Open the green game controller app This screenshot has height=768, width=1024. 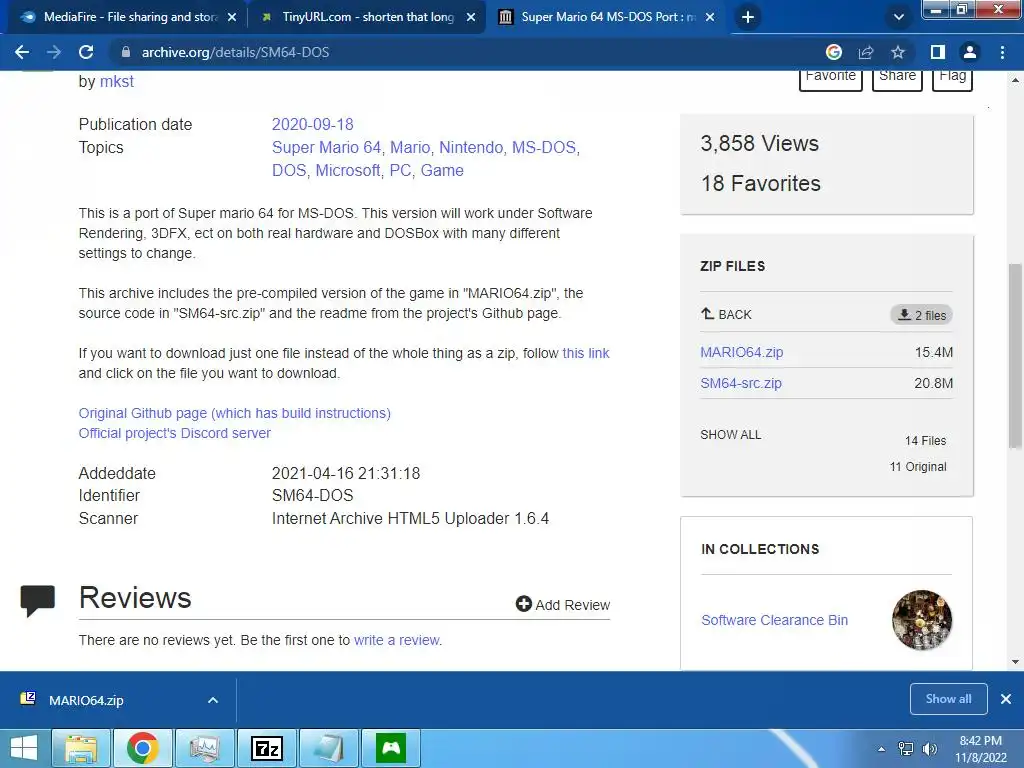[391, 748]
